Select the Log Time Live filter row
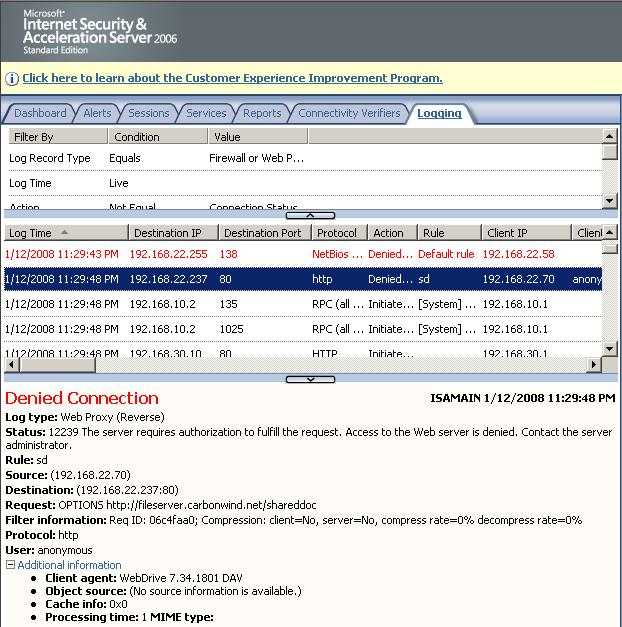Image resolution: width=622 pixels, height=627 pixels. click(305, 183)
